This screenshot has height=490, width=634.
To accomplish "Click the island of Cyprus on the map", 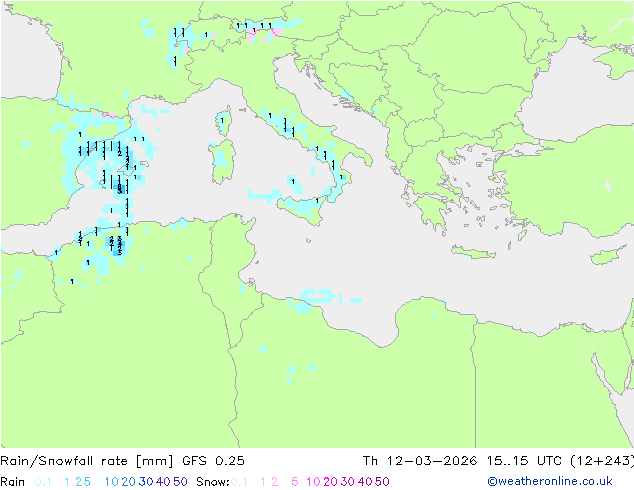I will 606,256.
